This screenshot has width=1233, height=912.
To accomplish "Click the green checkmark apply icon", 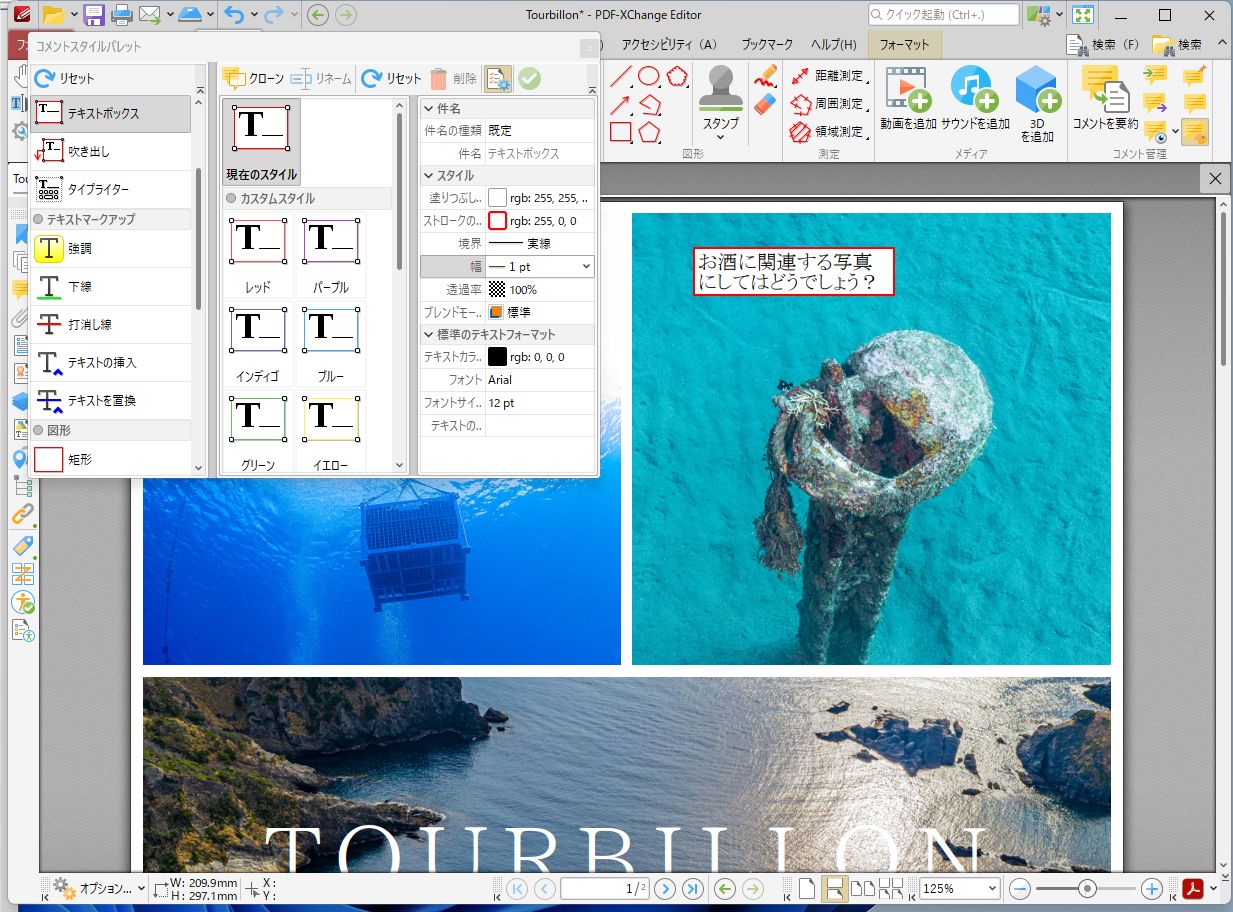I will [x=529, y=78].
